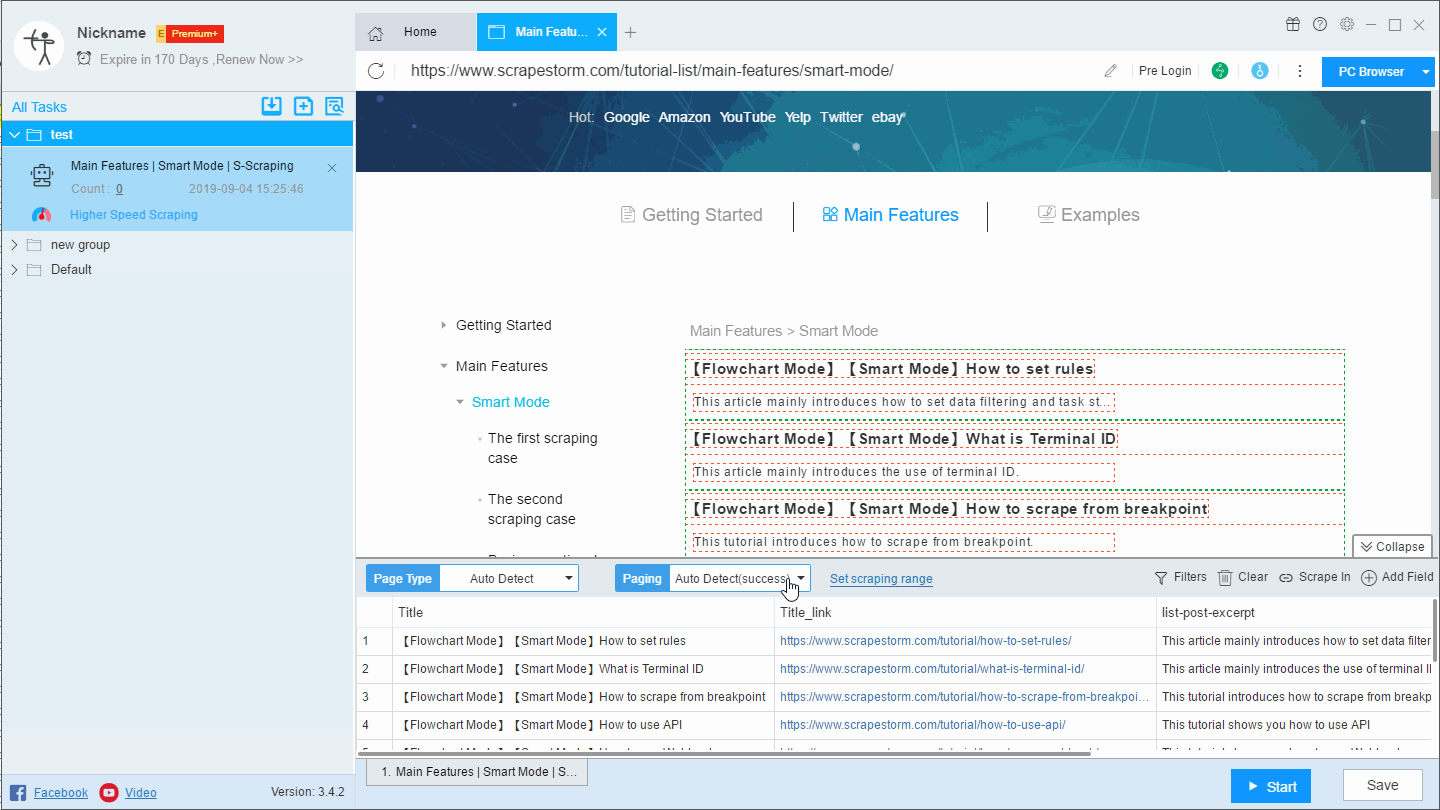Open the Page Type Auto Detect dropdown
Image resolution: width=1440 pixels, height=810 pixels.
(509, 578)
